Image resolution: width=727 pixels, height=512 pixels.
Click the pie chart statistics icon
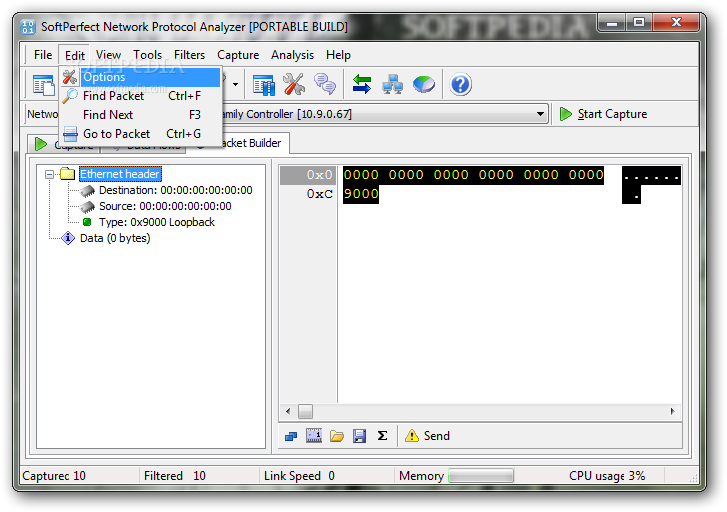coord(424,84)
